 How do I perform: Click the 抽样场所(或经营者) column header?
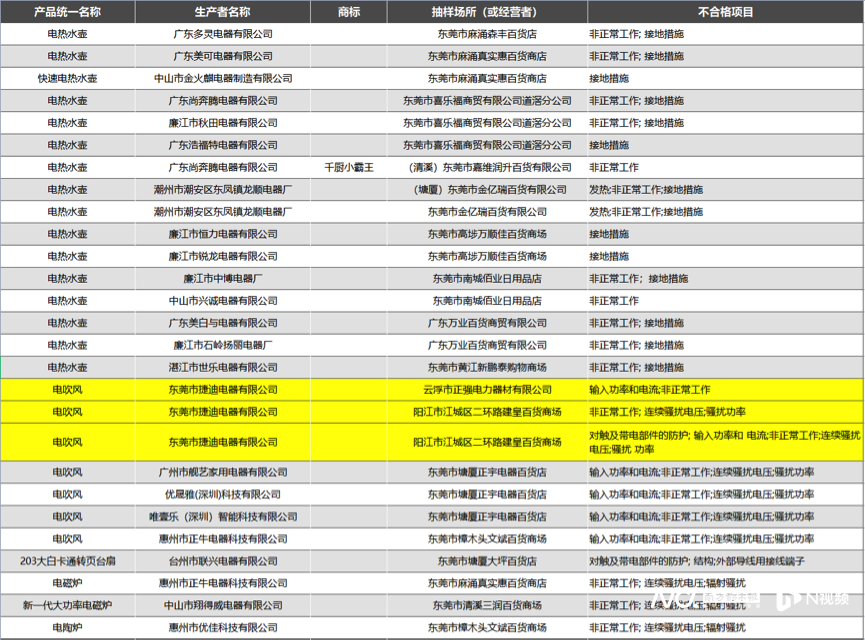(x=487, y=12)
